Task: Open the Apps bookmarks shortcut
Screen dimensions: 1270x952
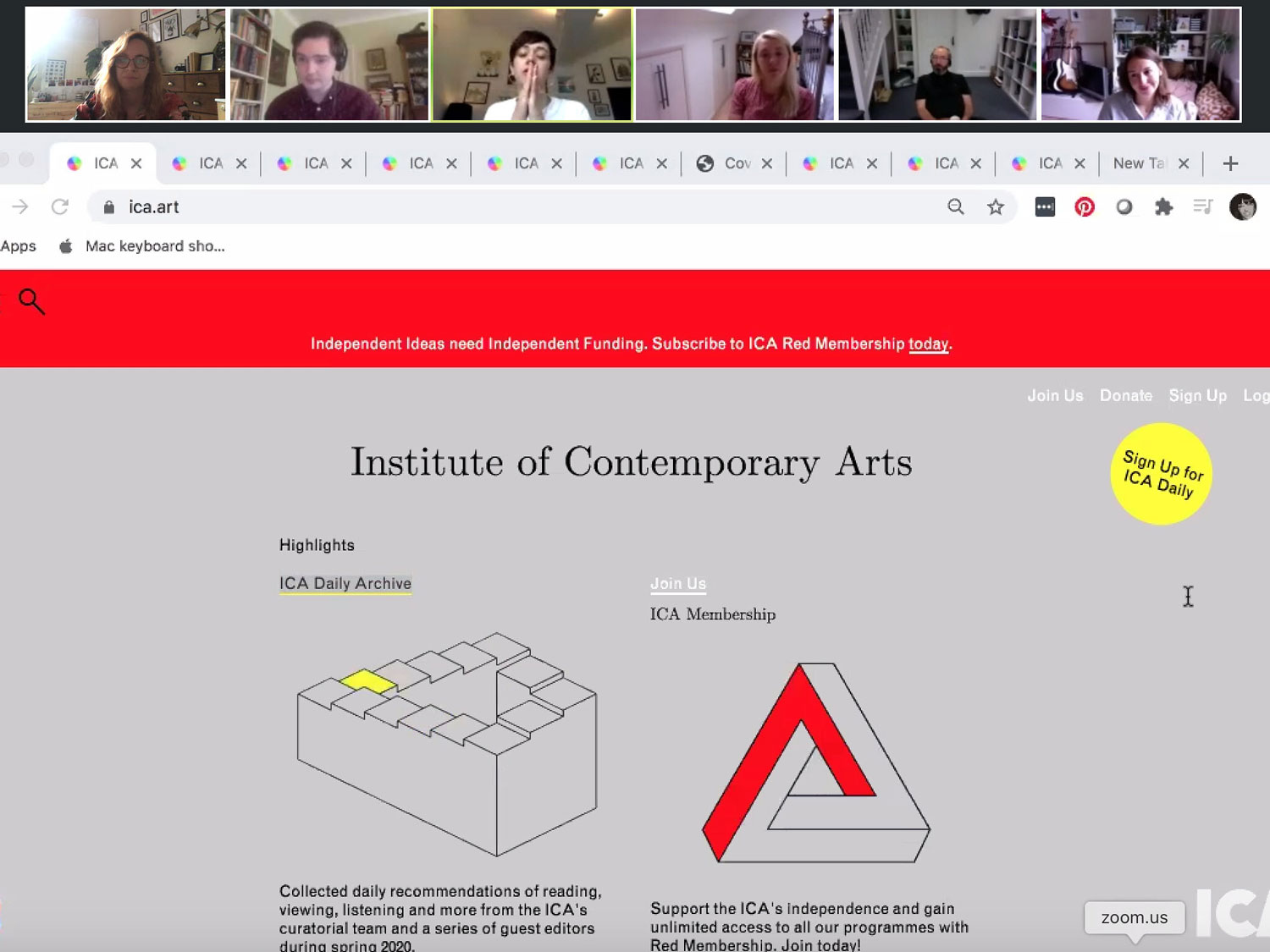Action: click(18, 246)
